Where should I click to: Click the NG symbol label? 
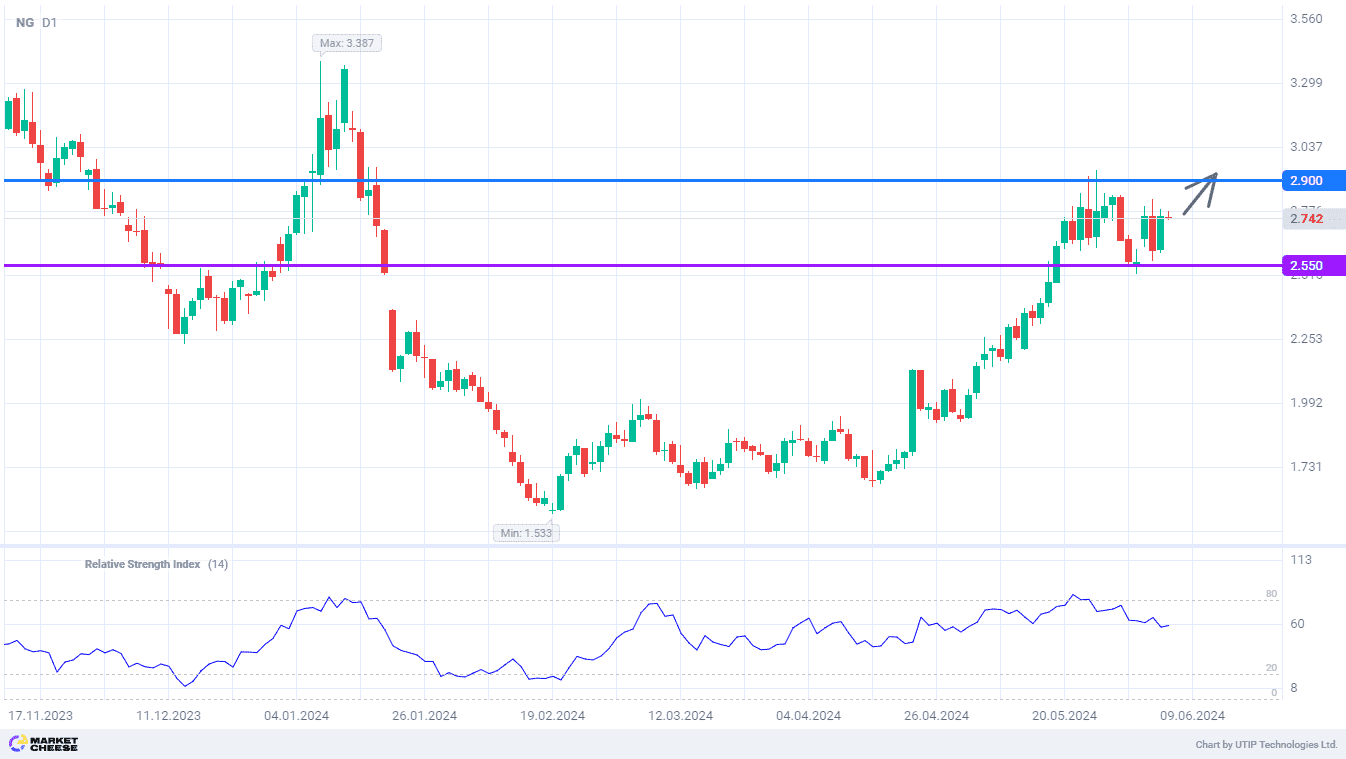(24, 22)
